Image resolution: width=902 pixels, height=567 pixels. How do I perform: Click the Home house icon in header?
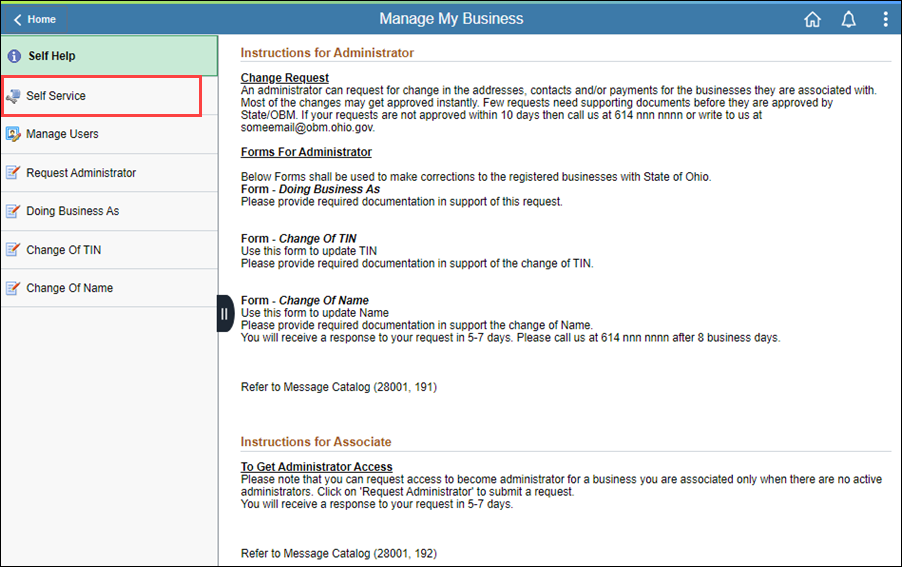[812, 19]
